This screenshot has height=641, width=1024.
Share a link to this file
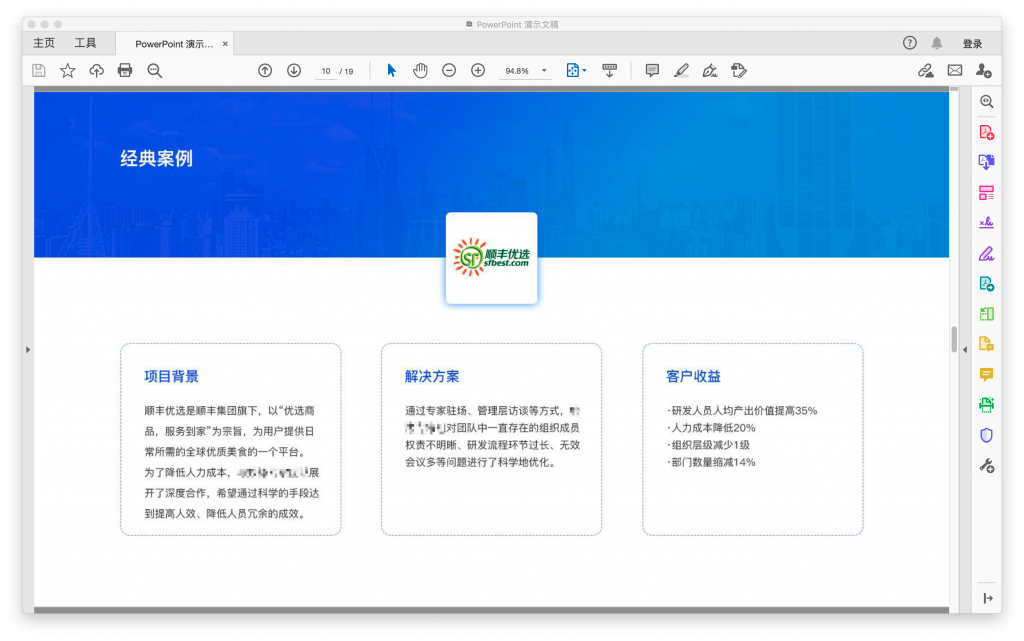[x=925, y=70]
